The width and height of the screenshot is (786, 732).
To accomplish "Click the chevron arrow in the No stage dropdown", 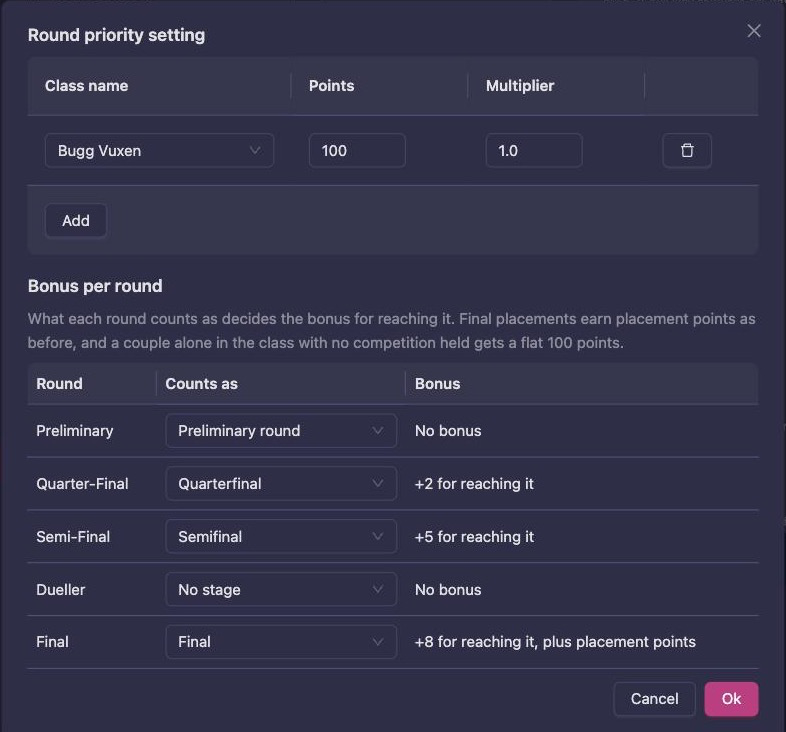I will (x=377, y=590).
